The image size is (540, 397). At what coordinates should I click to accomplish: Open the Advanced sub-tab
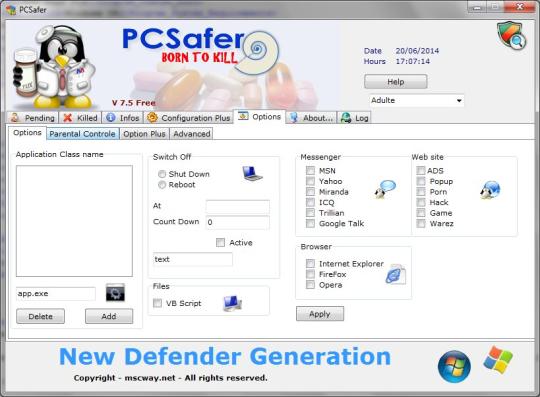point(191,134)
